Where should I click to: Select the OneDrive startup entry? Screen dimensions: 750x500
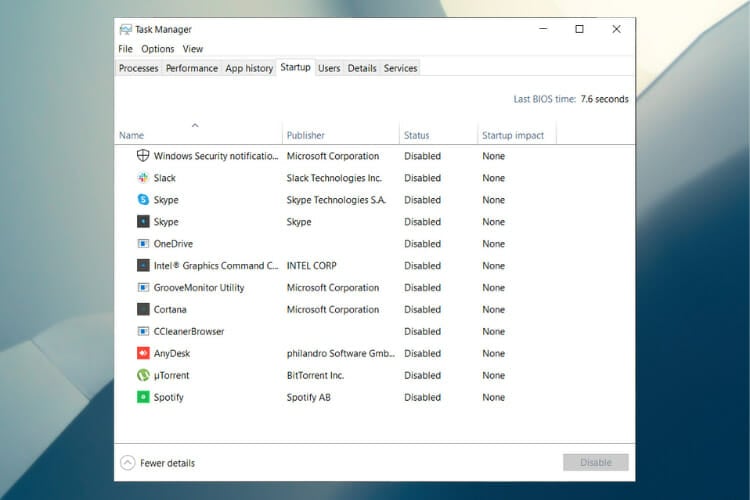pos(173,244)
